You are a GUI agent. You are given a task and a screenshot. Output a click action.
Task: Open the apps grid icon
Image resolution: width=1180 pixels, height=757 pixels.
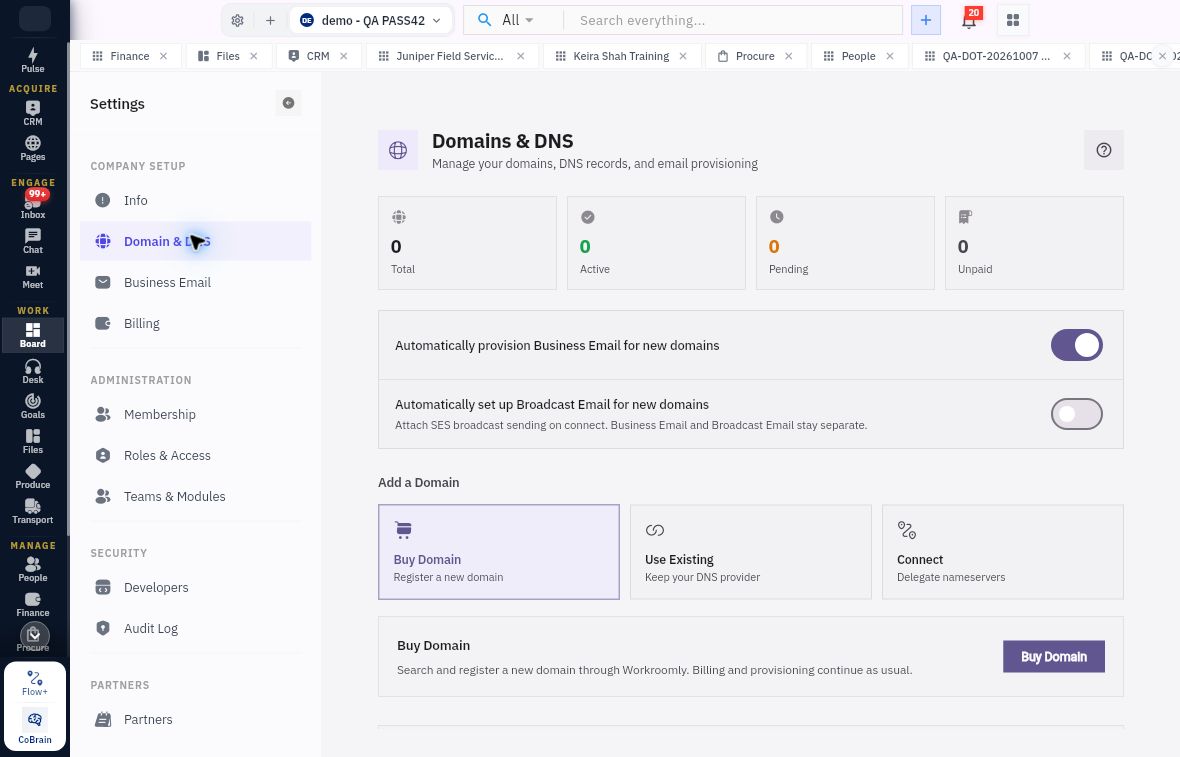coord(1013,20)
